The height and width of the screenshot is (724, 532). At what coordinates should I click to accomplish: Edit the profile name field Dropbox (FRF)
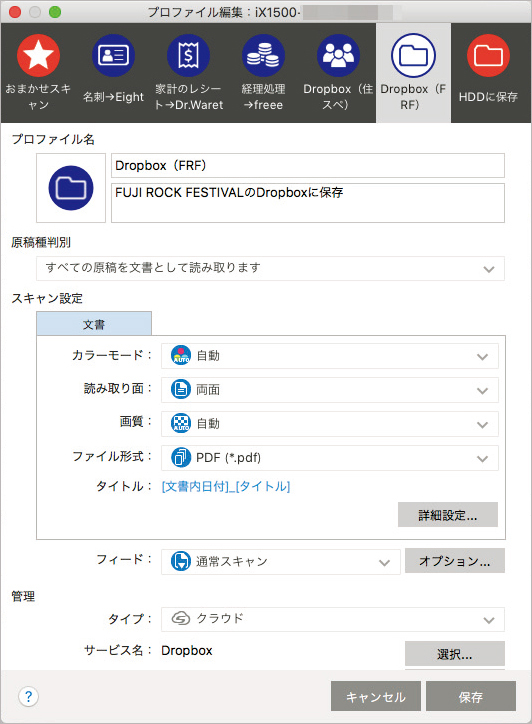(x=308, y=166)
